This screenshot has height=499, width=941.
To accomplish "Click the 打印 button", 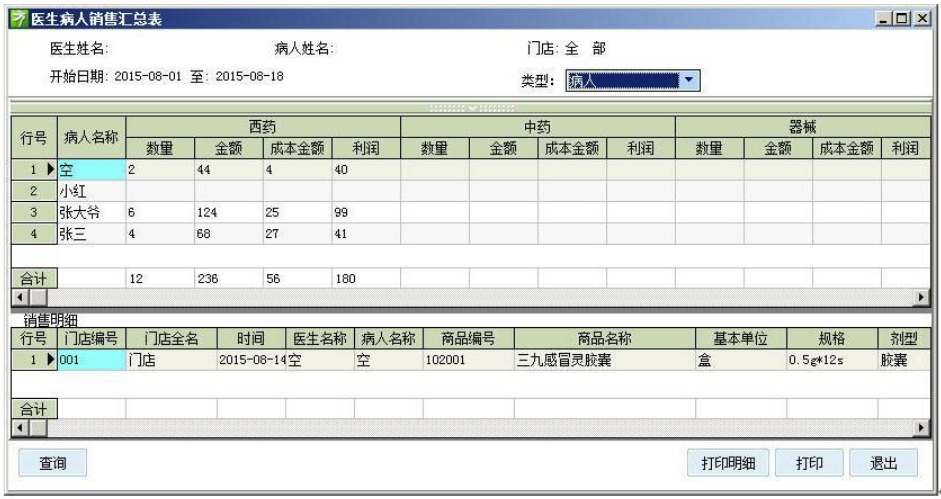I will click(x=809, y=463).
